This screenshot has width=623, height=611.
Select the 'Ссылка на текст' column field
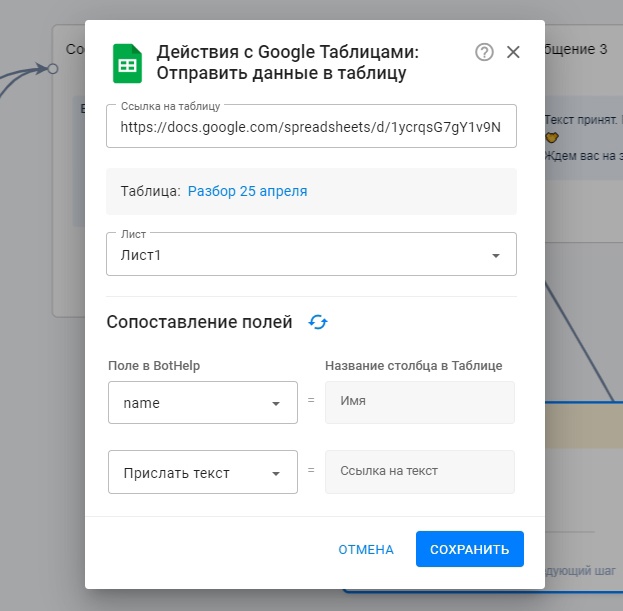pyautogui.click(x=419, y=471)
